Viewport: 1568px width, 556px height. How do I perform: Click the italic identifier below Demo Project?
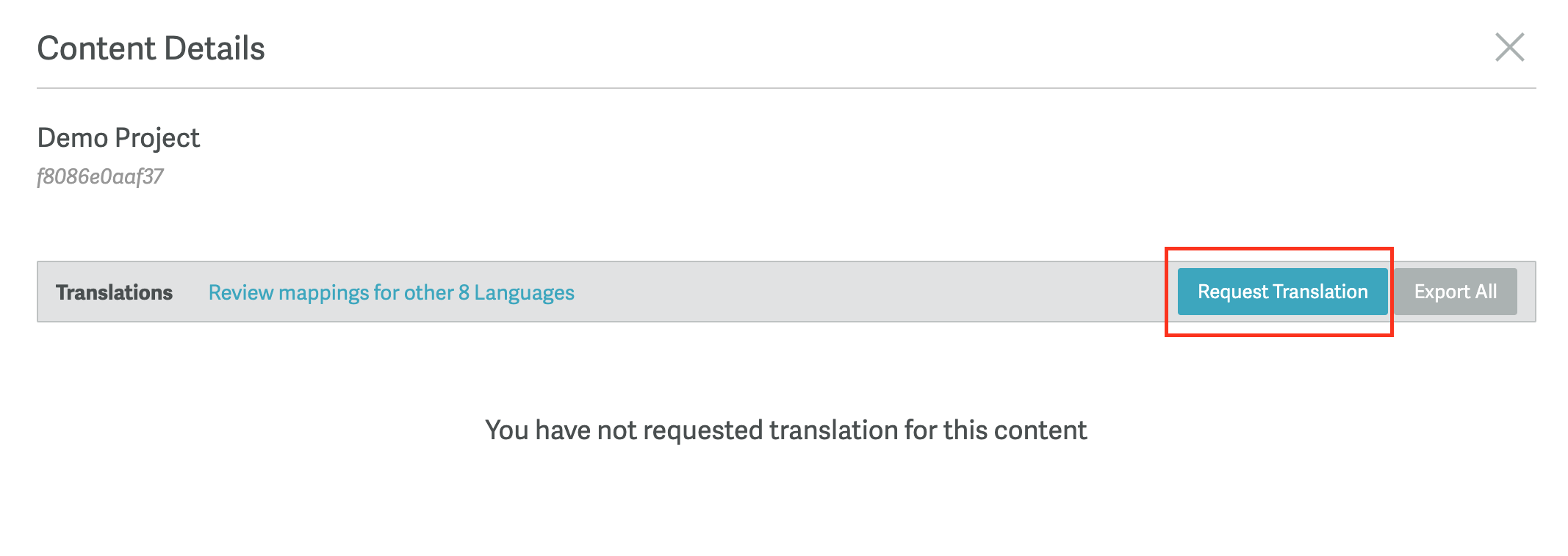pos(100,177)
